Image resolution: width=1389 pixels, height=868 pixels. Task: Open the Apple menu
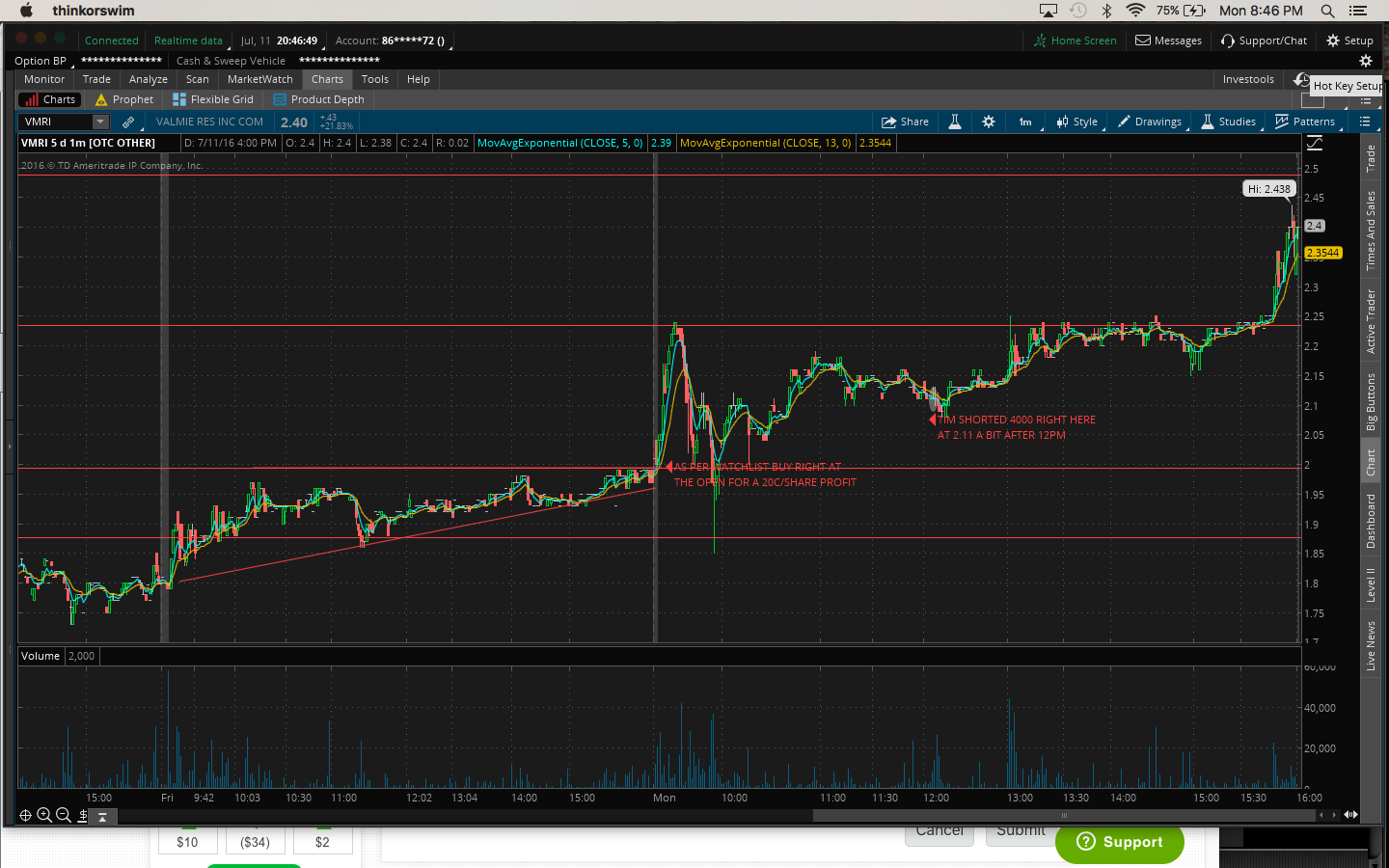[x=26, y=11]
